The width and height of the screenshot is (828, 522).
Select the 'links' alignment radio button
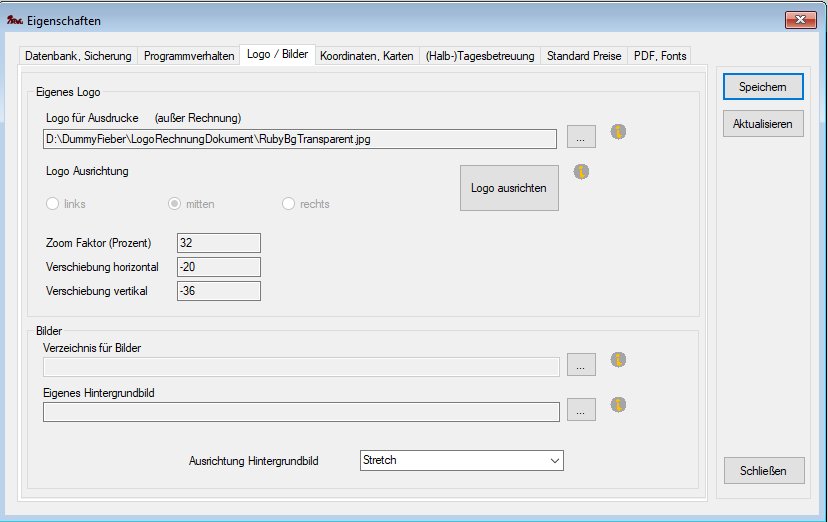(53, 204)
